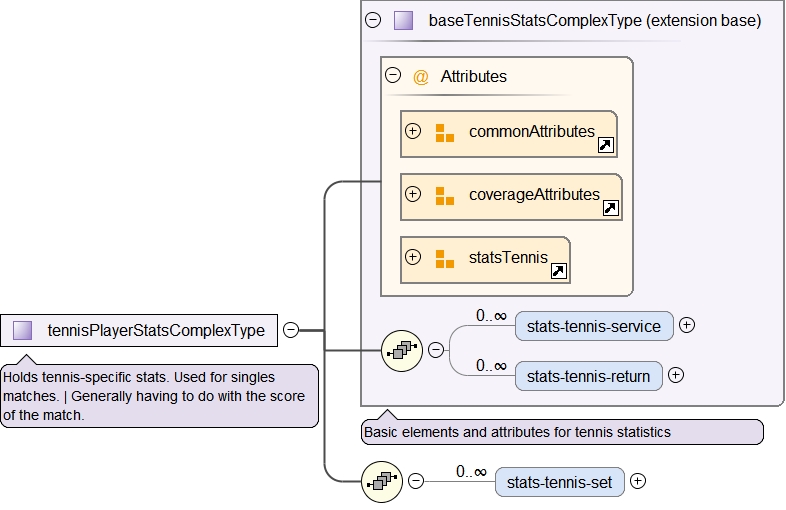Expand the statsTennis attribute group

[413, 257]
